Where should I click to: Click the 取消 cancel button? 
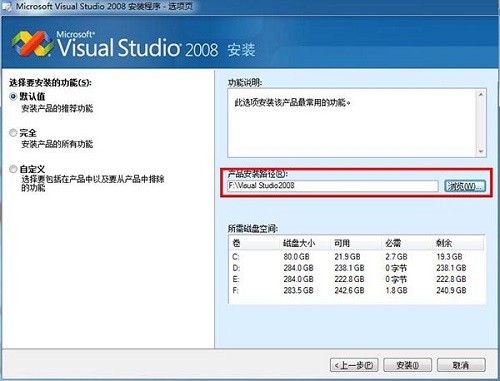coord(461,365)
